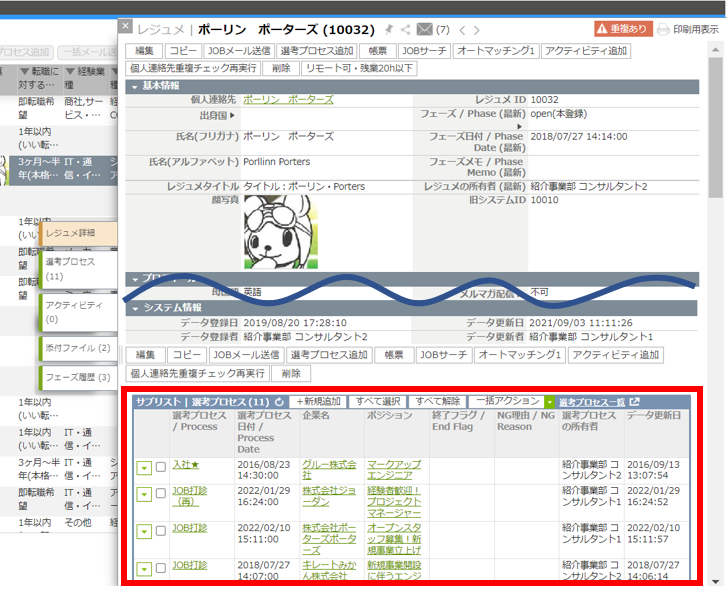The image size is (727, 592).
Task: Collapse the 基本情報 section
Action: (136, 86)
